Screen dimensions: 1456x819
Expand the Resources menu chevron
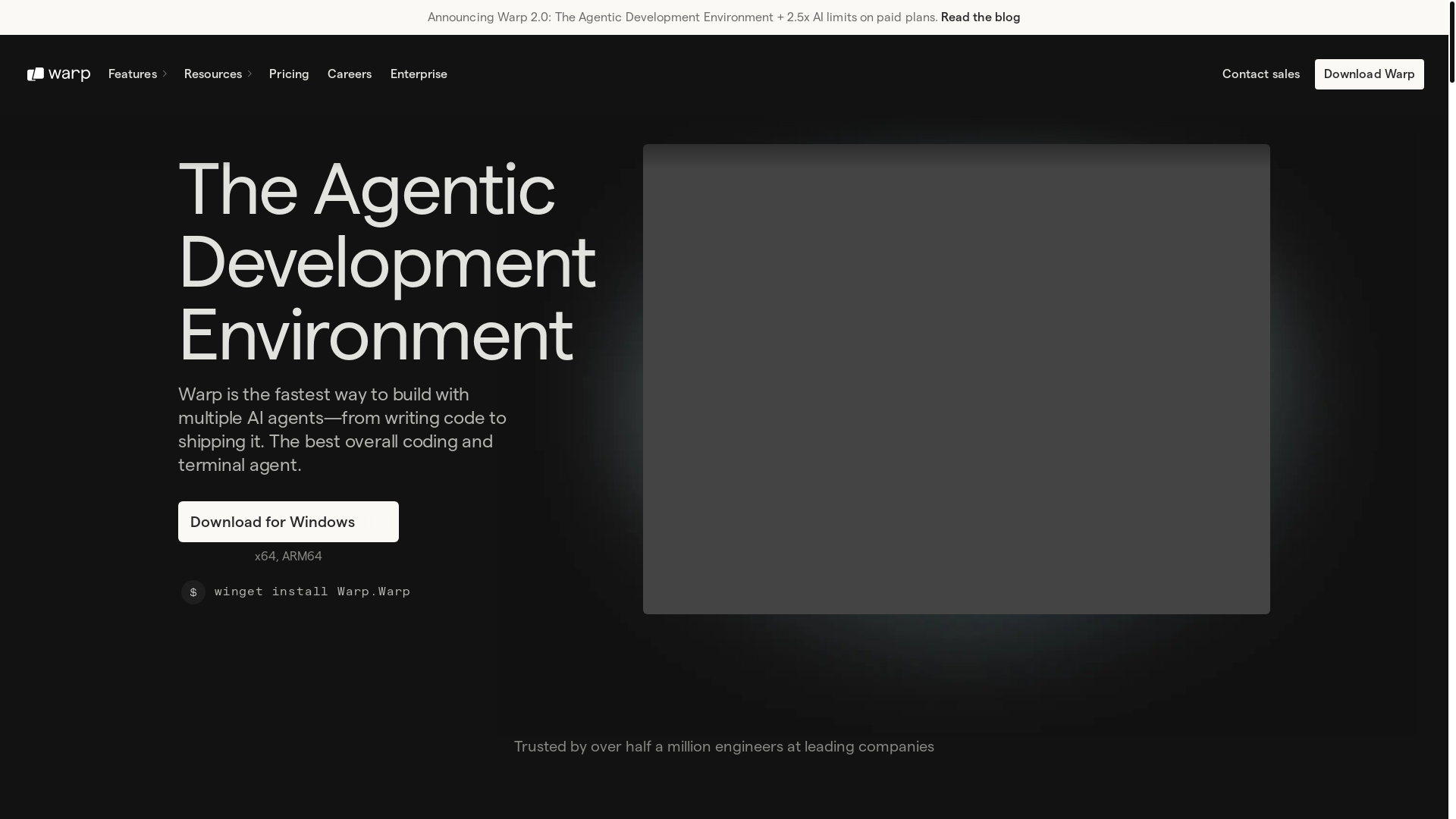pyautogui.click(x=249, y=74)
